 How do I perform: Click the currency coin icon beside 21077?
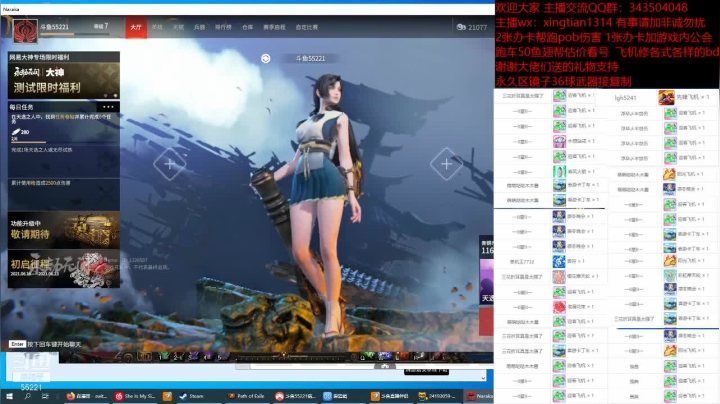461,27
